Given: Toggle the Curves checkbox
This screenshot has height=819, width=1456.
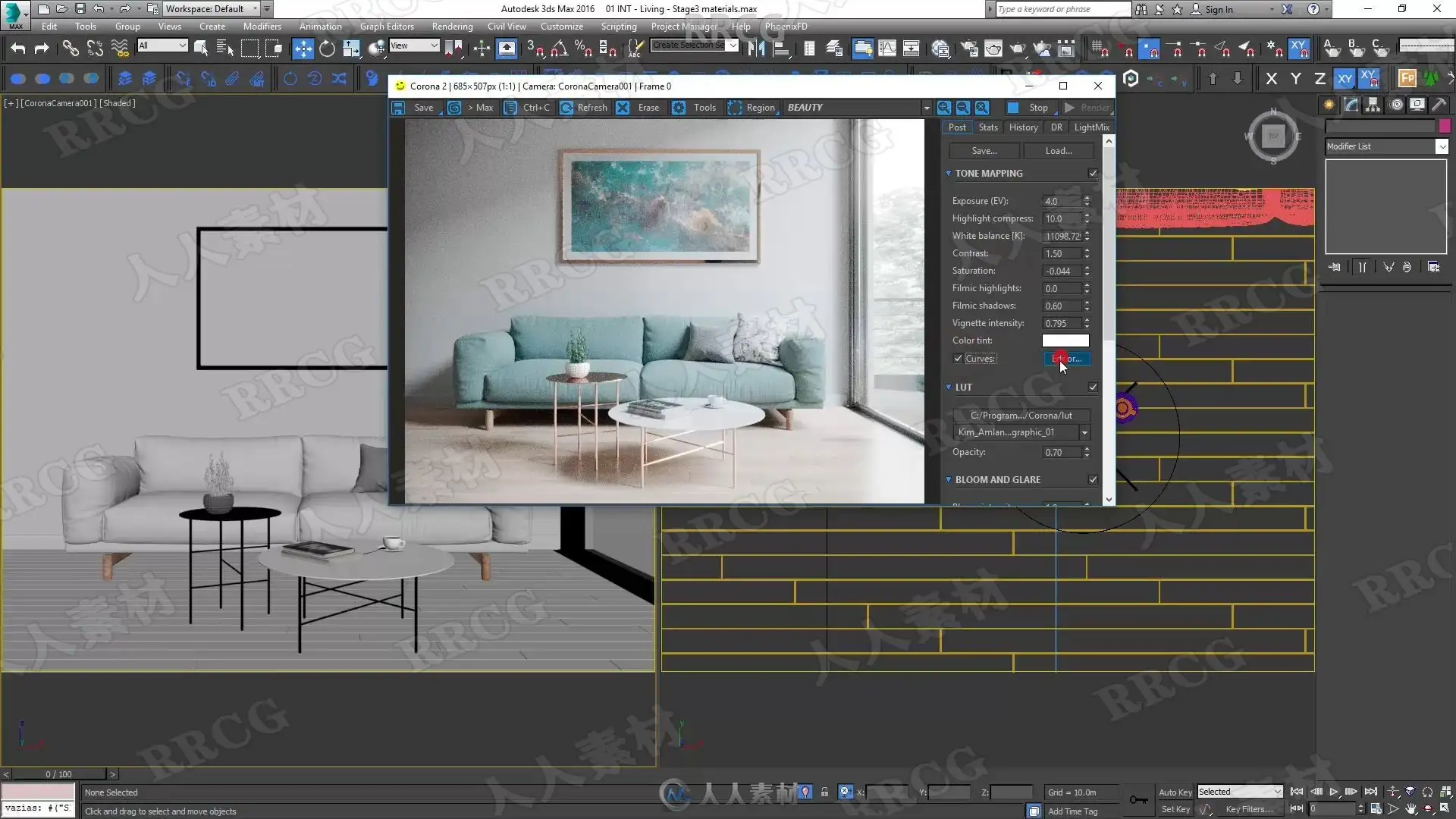Looking at the screenshot, I should (x=958, y=359).
